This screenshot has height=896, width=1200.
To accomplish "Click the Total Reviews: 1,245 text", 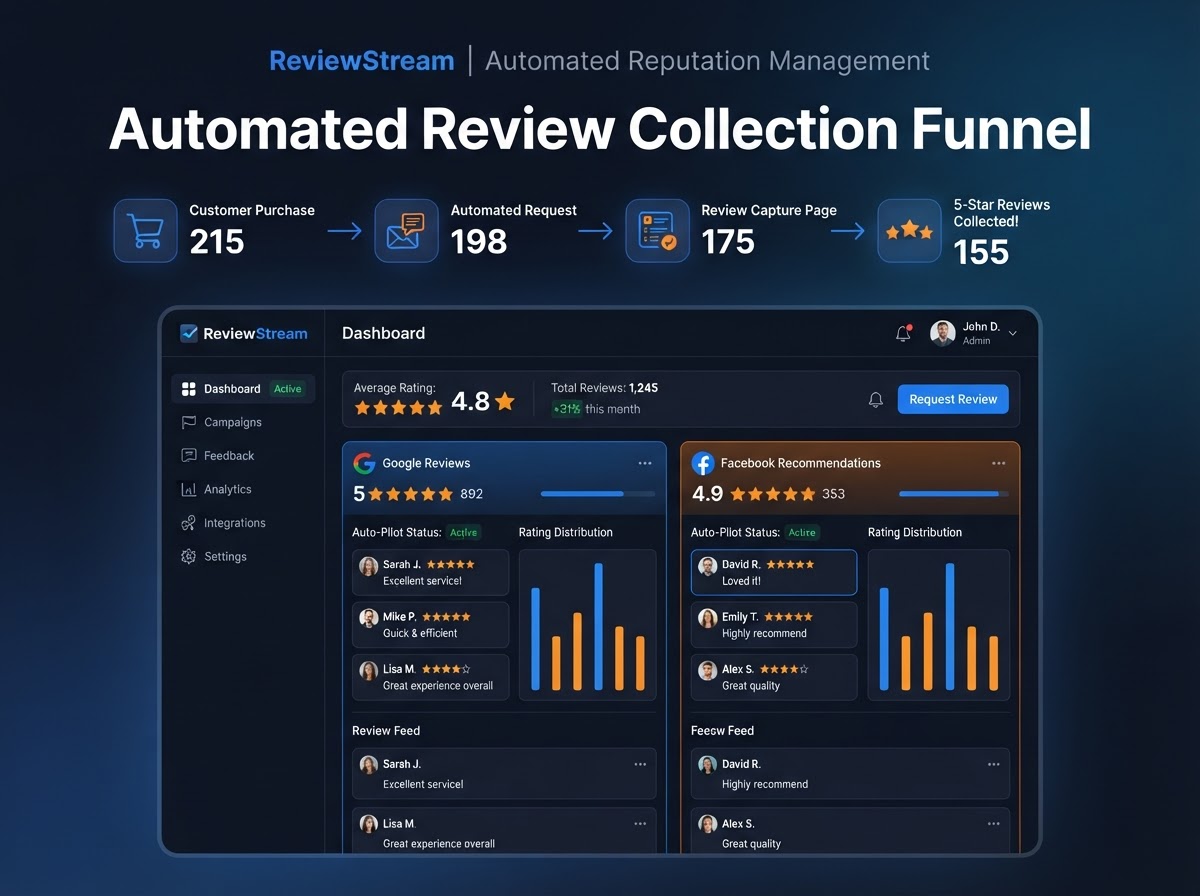I will pyautogui.click(x=605, y=388).
